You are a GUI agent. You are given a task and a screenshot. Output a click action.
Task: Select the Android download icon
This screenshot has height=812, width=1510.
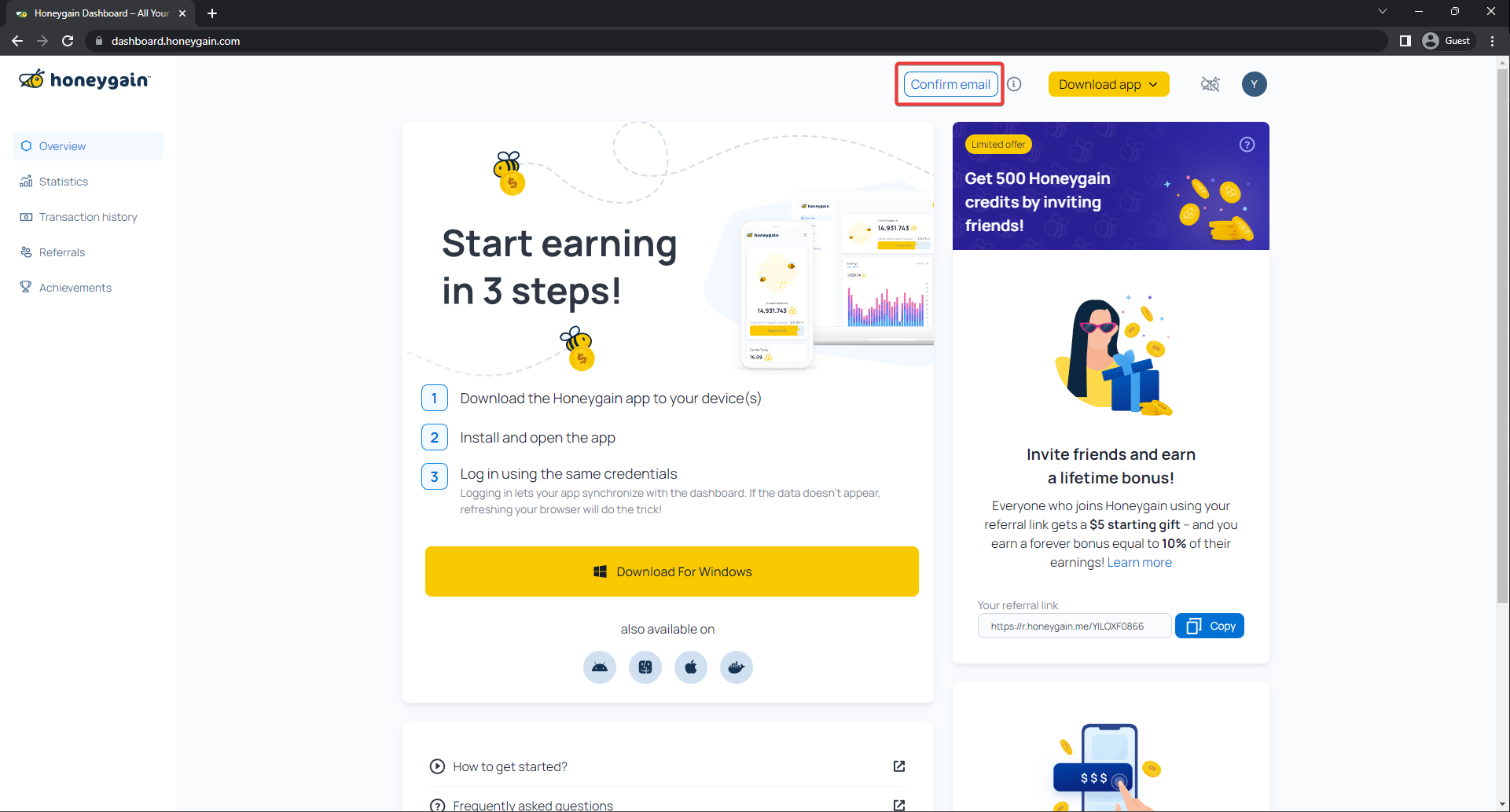pyautogui.click(x=600, y=667)
